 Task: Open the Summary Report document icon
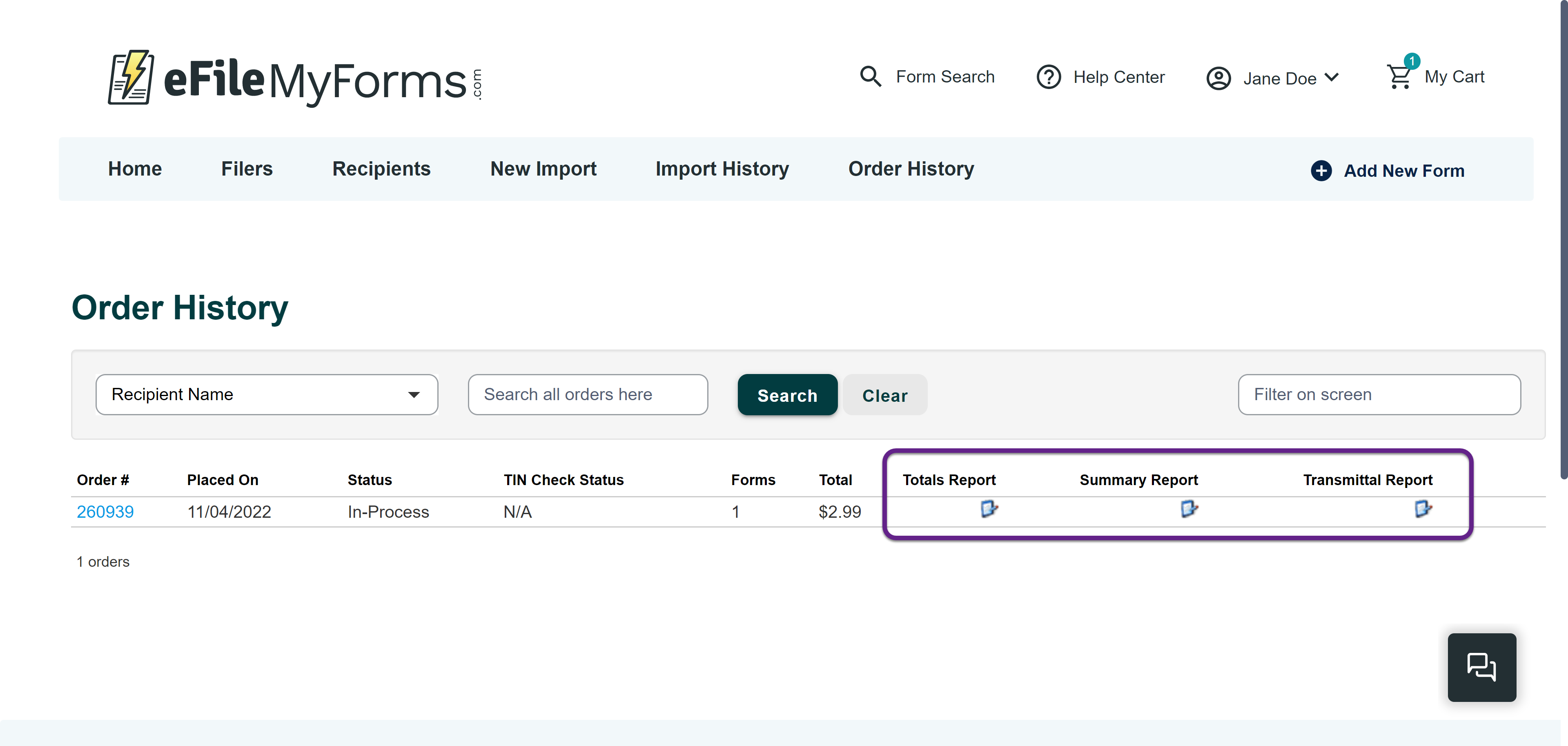[1188, 508]
